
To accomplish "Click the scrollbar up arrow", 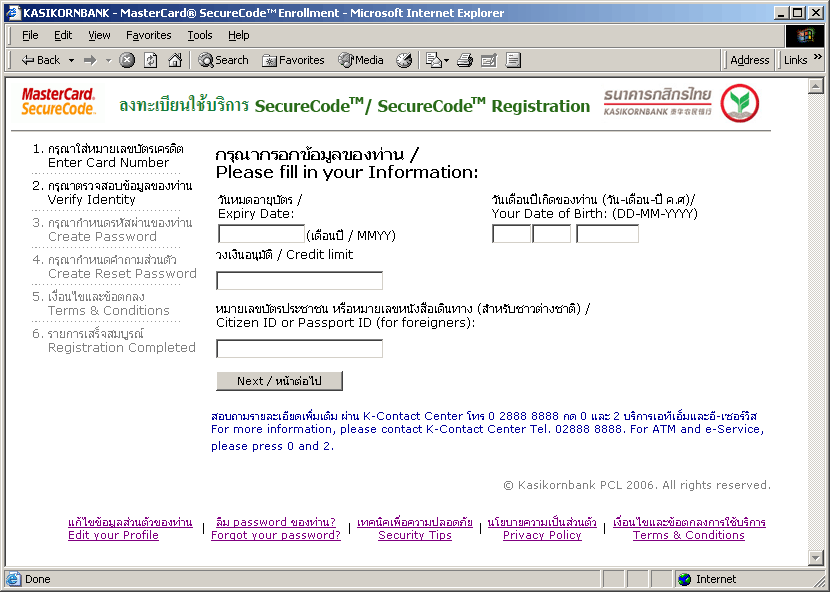I will pos(816,86).
